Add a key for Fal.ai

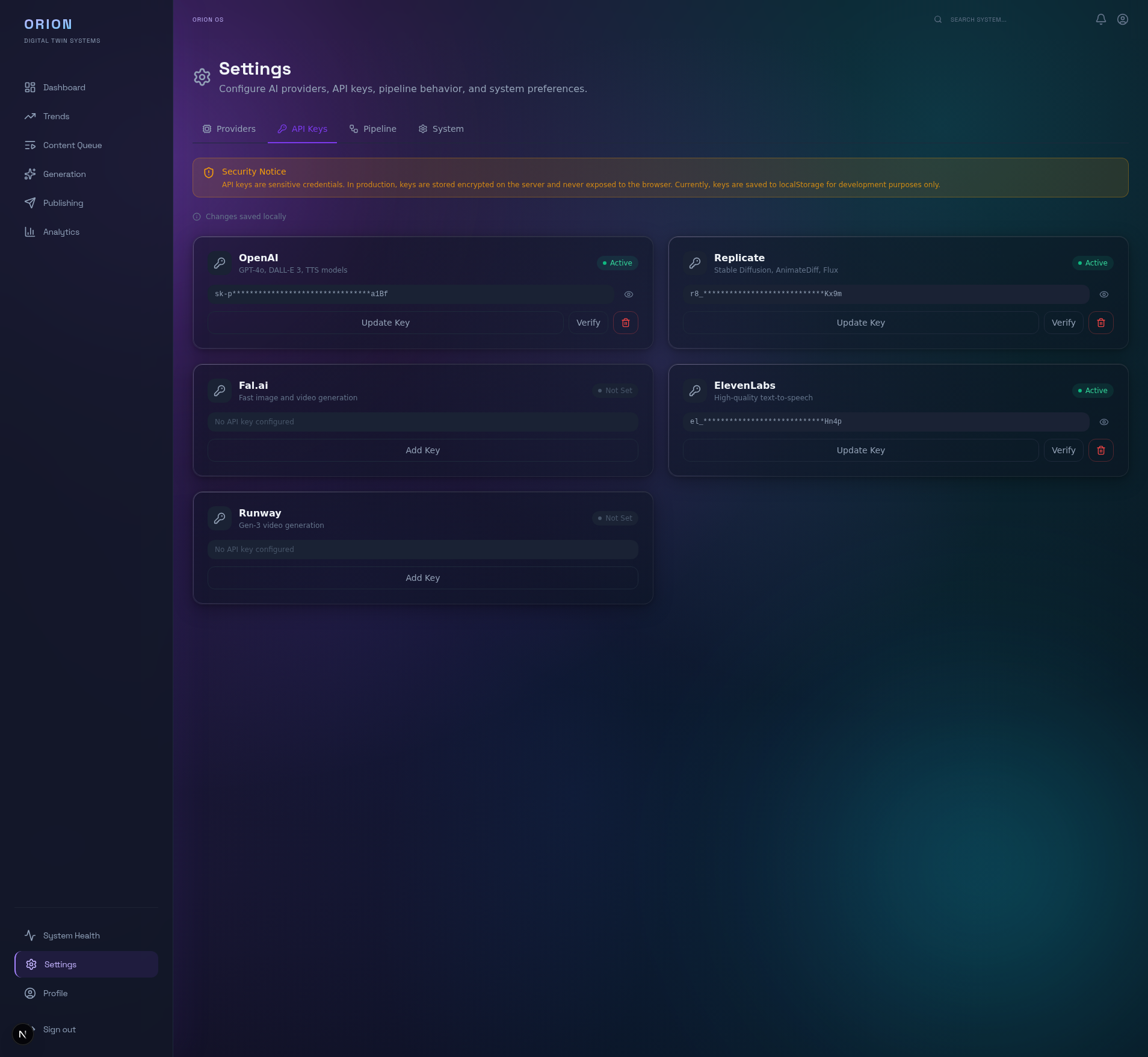pyautogui.click(x=422, y=450)
